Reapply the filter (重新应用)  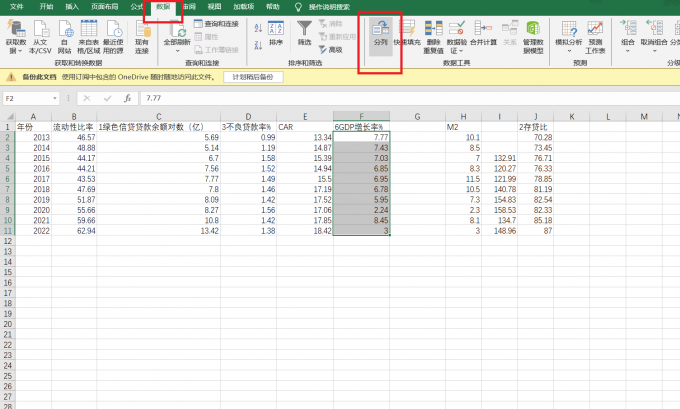(337, 36)
